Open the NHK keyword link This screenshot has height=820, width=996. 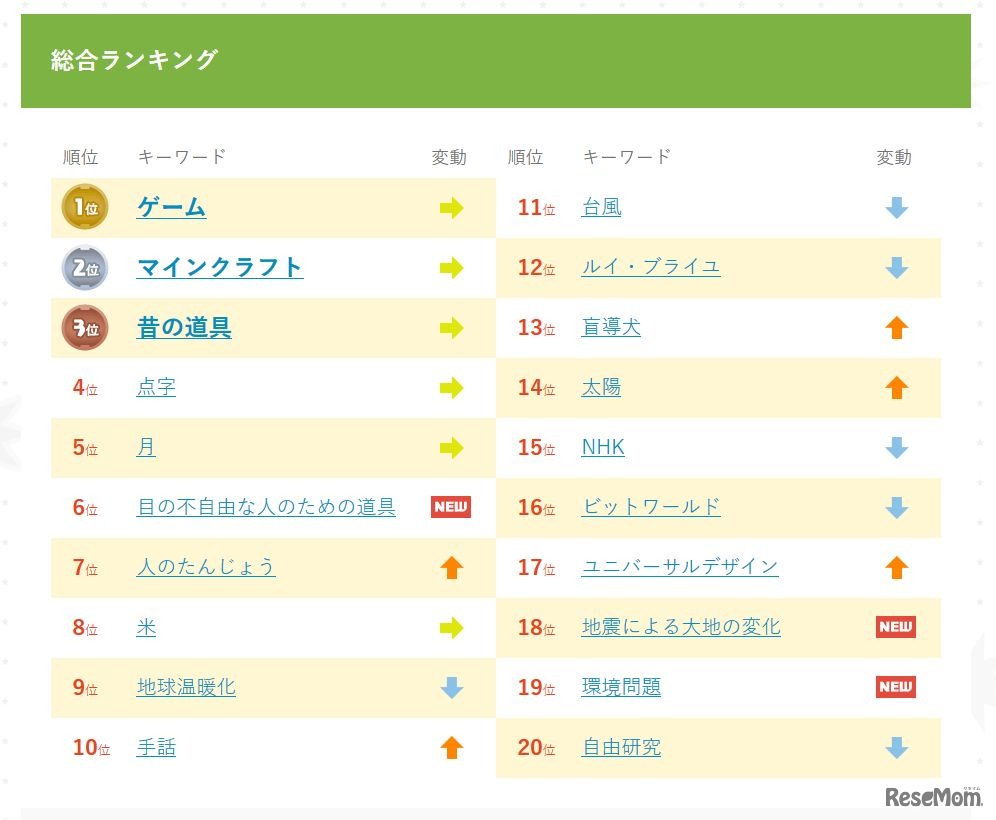pos(602,447)
